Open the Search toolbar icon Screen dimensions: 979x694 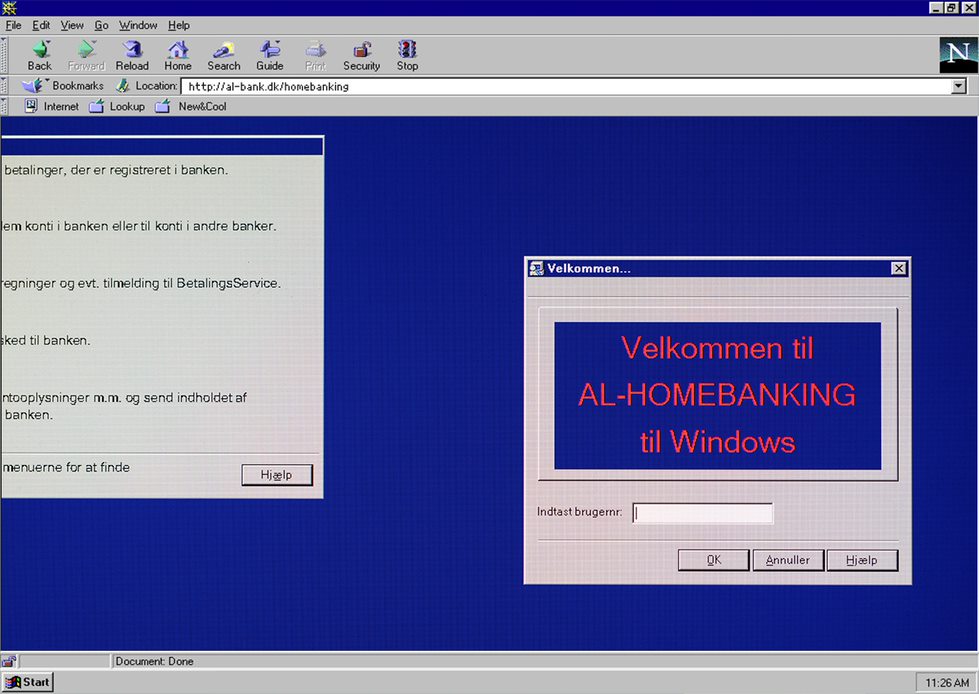(x=224, y=56)
